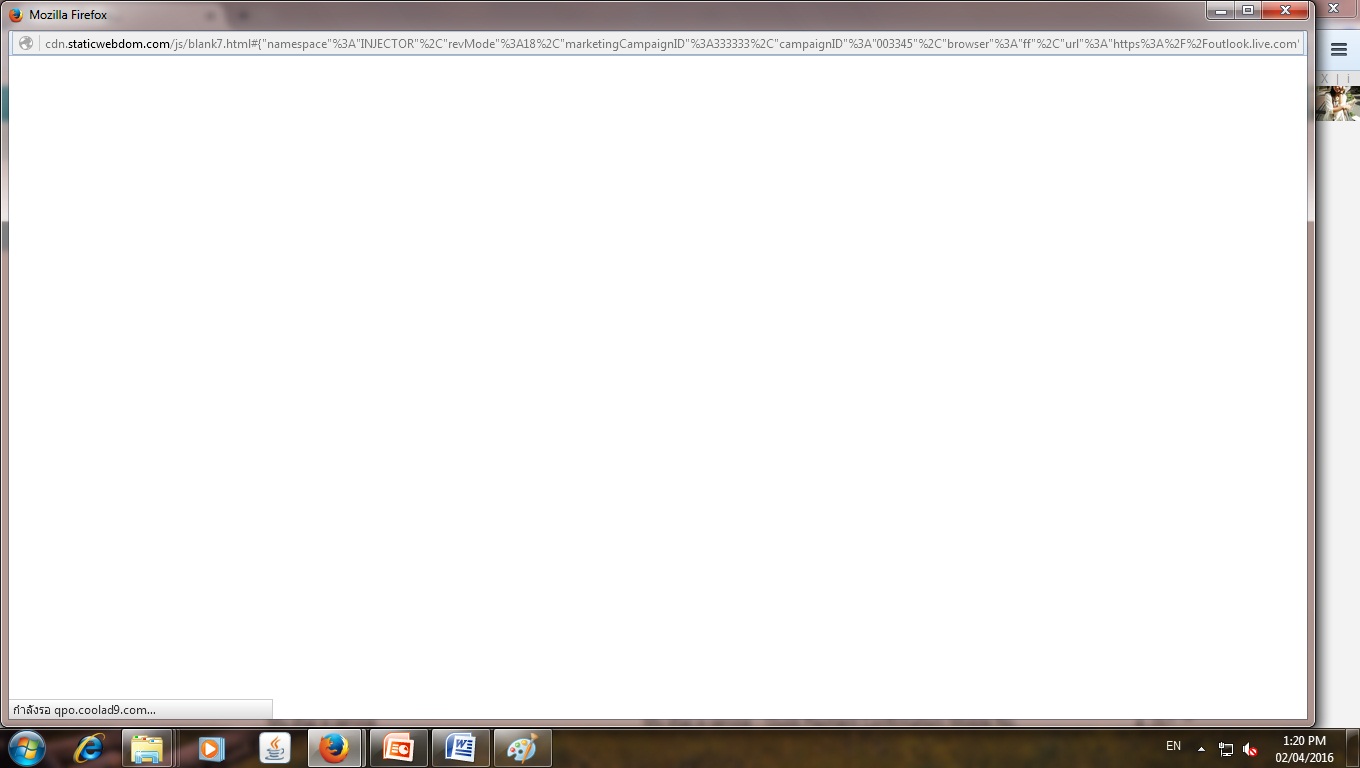The width and height of the screenshot is (1360, 768).
Task: Click the network status tray icon
Action: [1226, 748]
